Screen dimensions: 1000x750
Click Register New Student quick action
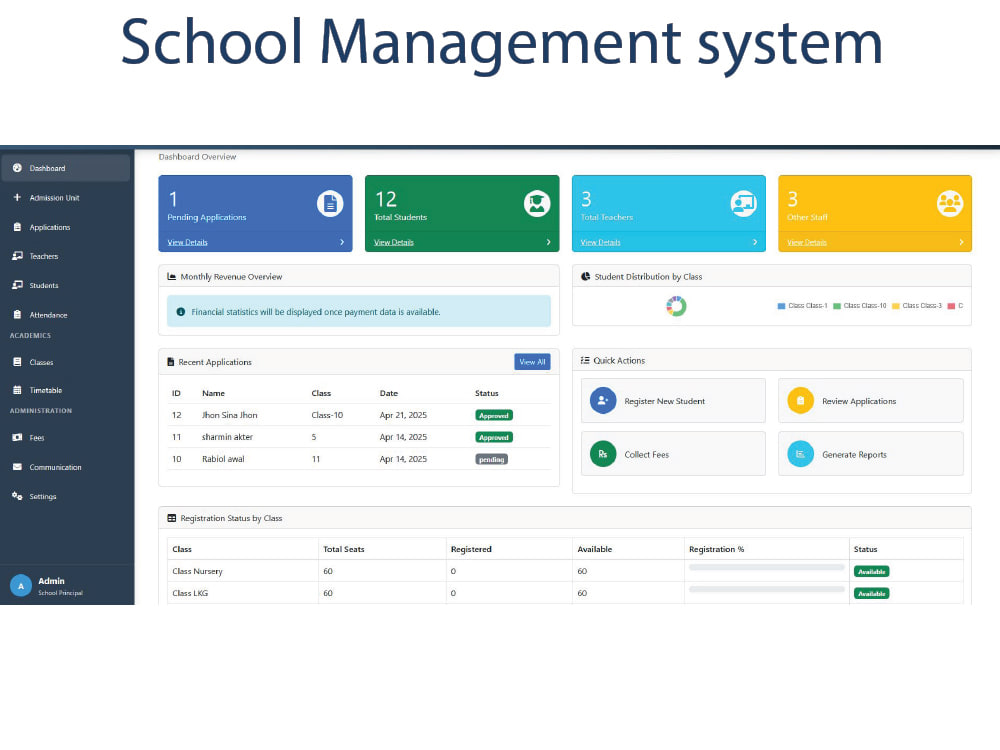point(673,401)
